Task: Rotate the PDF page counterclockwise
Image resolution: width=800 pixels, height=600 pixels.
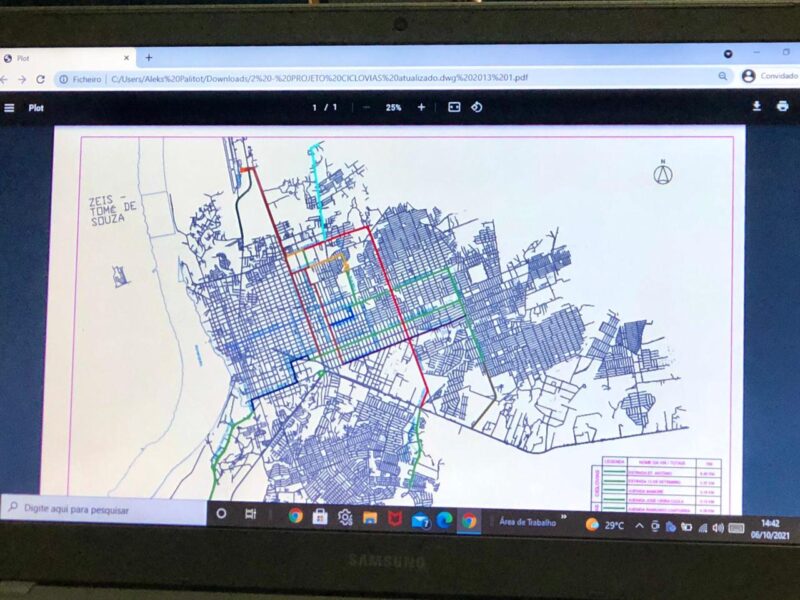Action: (477, 107)
